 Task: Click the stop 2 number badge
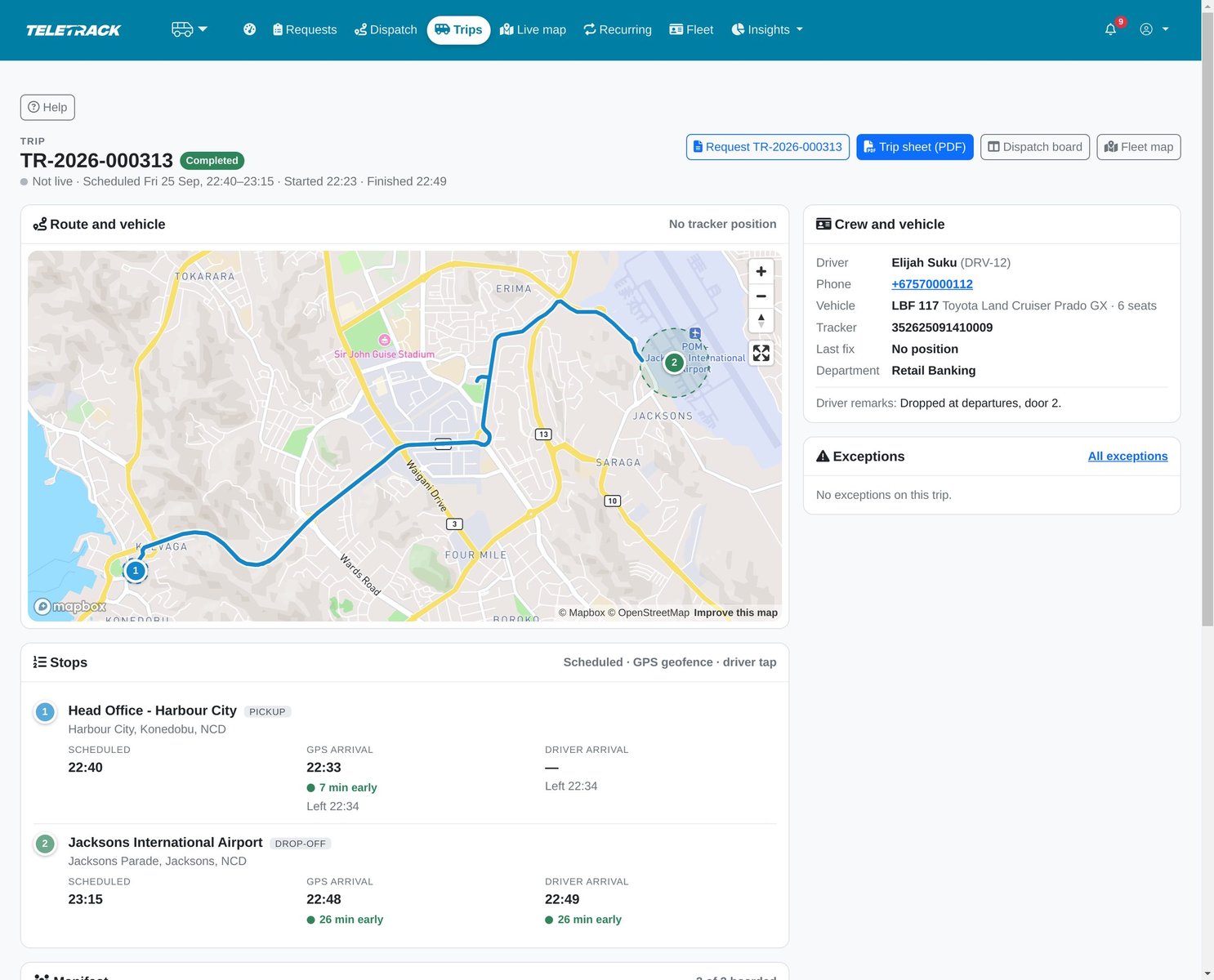click(x=45, y=844)
